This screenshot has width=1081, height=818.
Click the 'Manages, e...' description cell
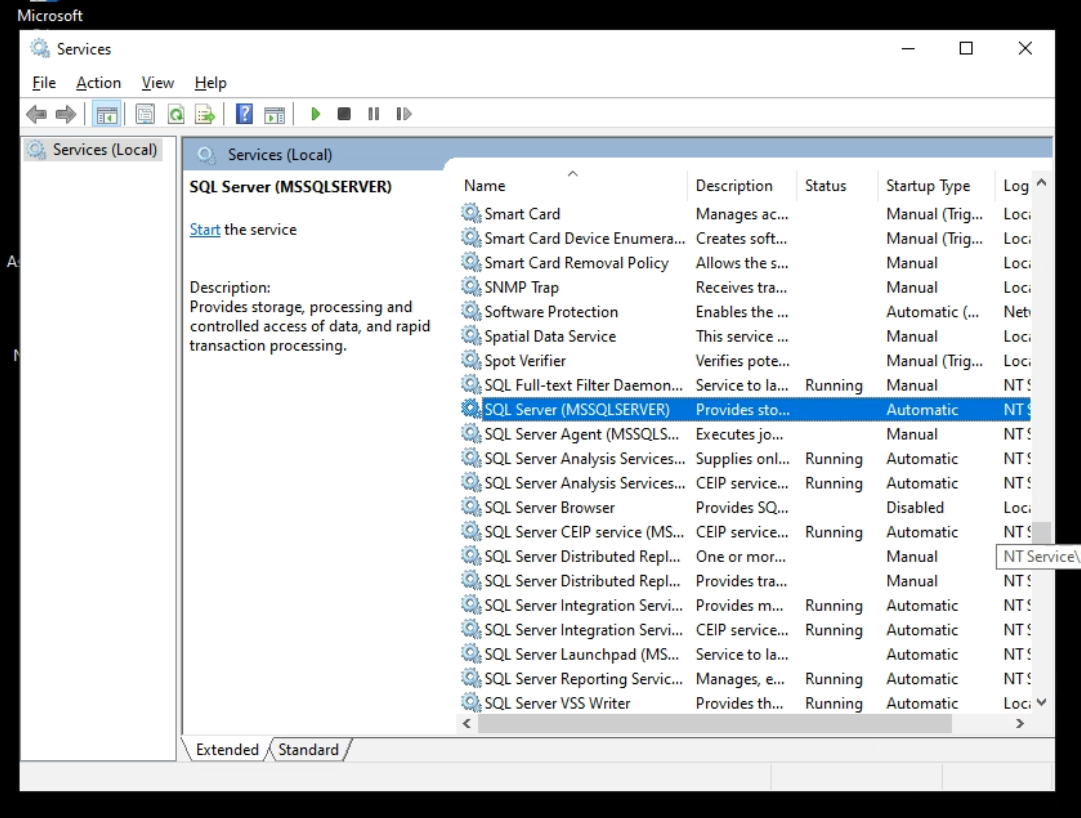(x=740, y=679)
